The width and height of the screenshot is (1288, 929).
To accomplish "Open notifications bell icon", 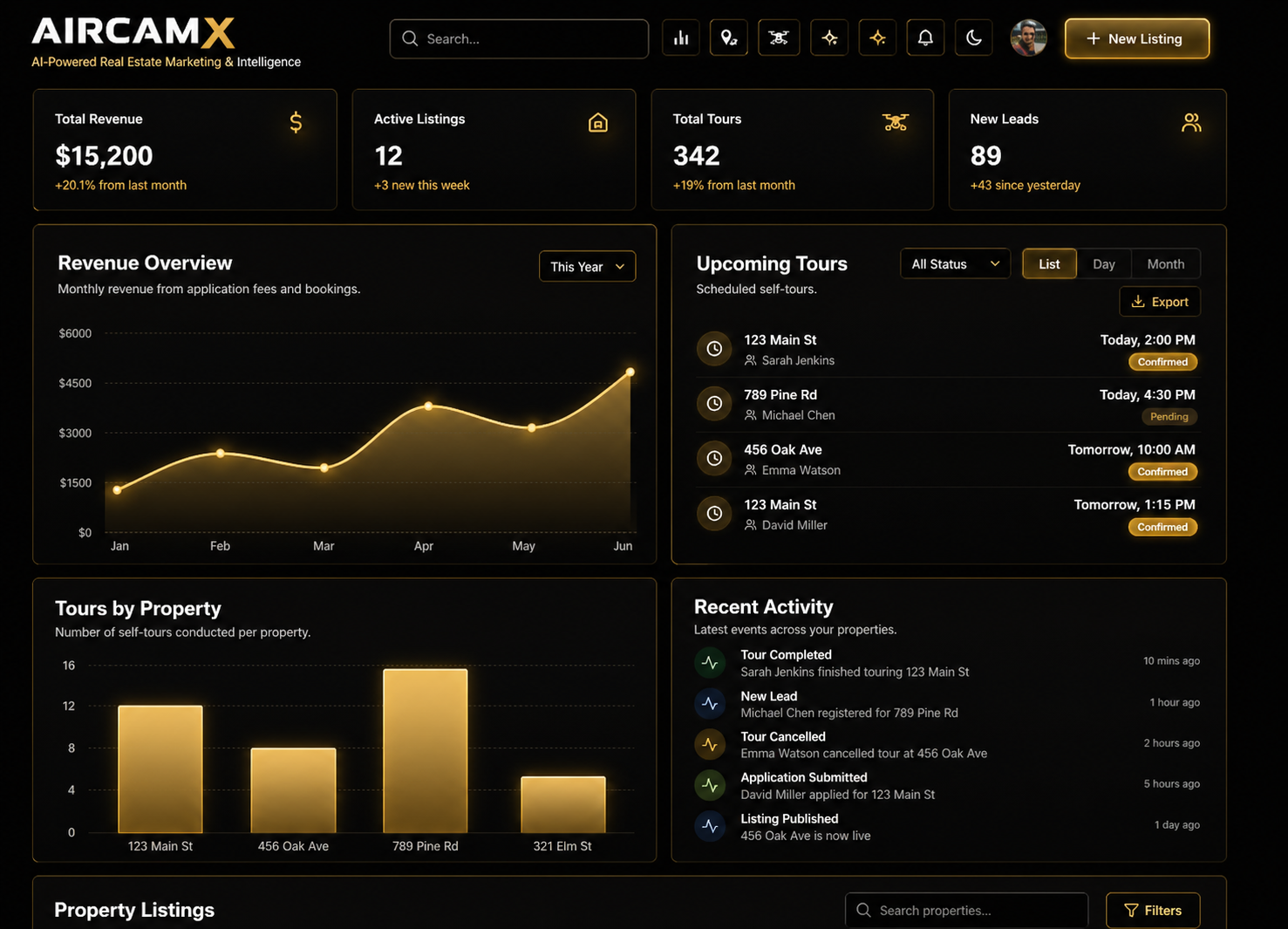I will click(925, 38).
